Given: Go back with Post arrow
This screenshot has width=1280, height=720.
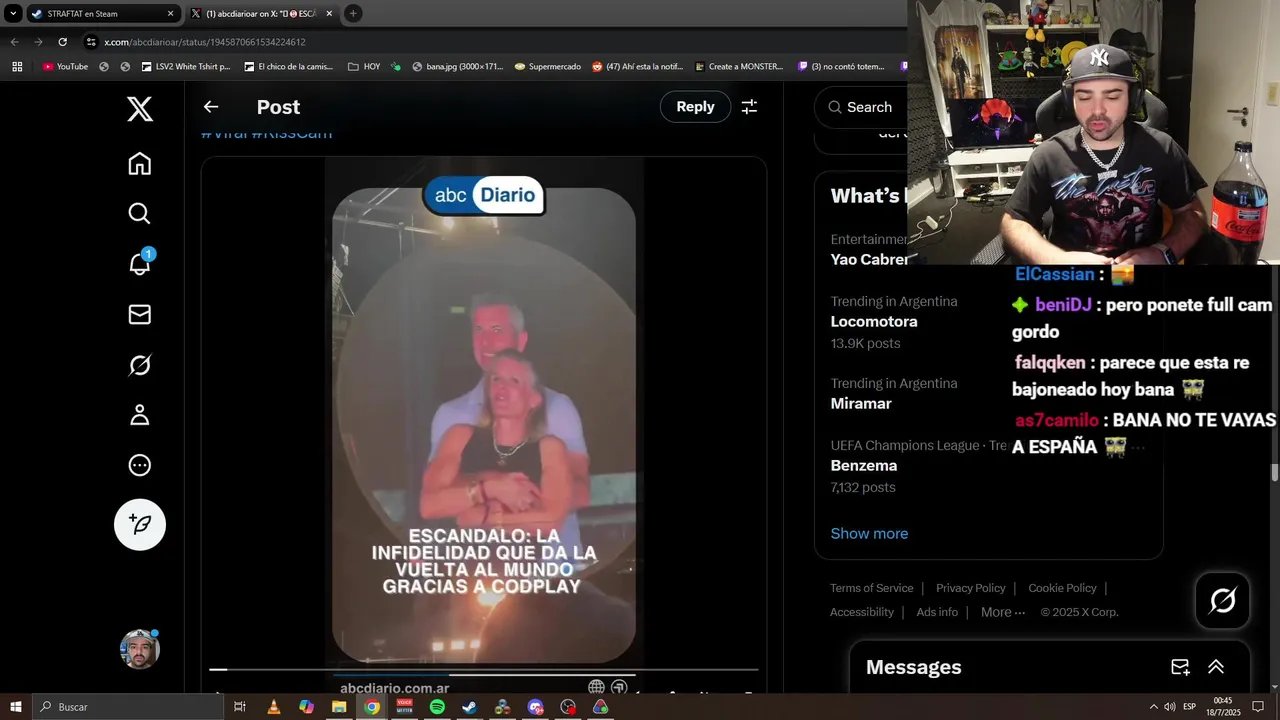Looking at the screenshot, I should 210,107.
